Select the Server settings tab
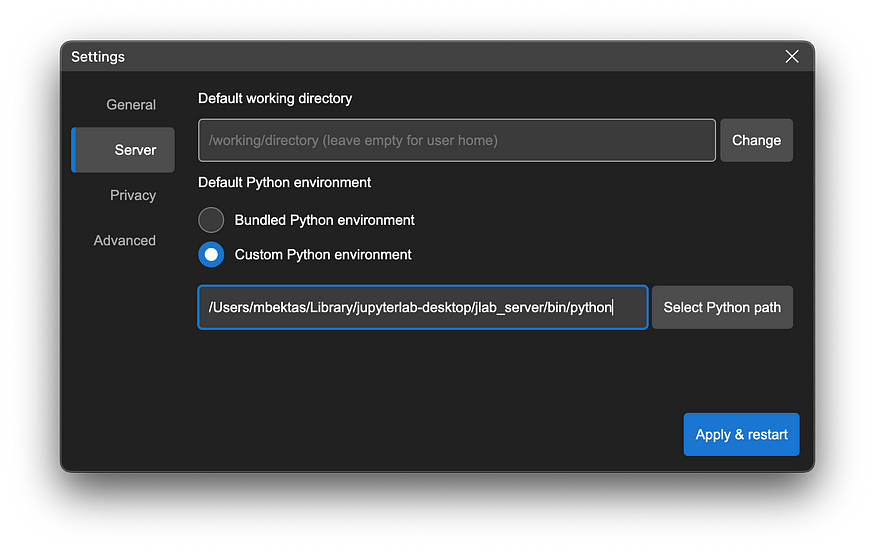The width and height of the screenshot is (875, 552). pyautogui.click(x=123, y=150)
